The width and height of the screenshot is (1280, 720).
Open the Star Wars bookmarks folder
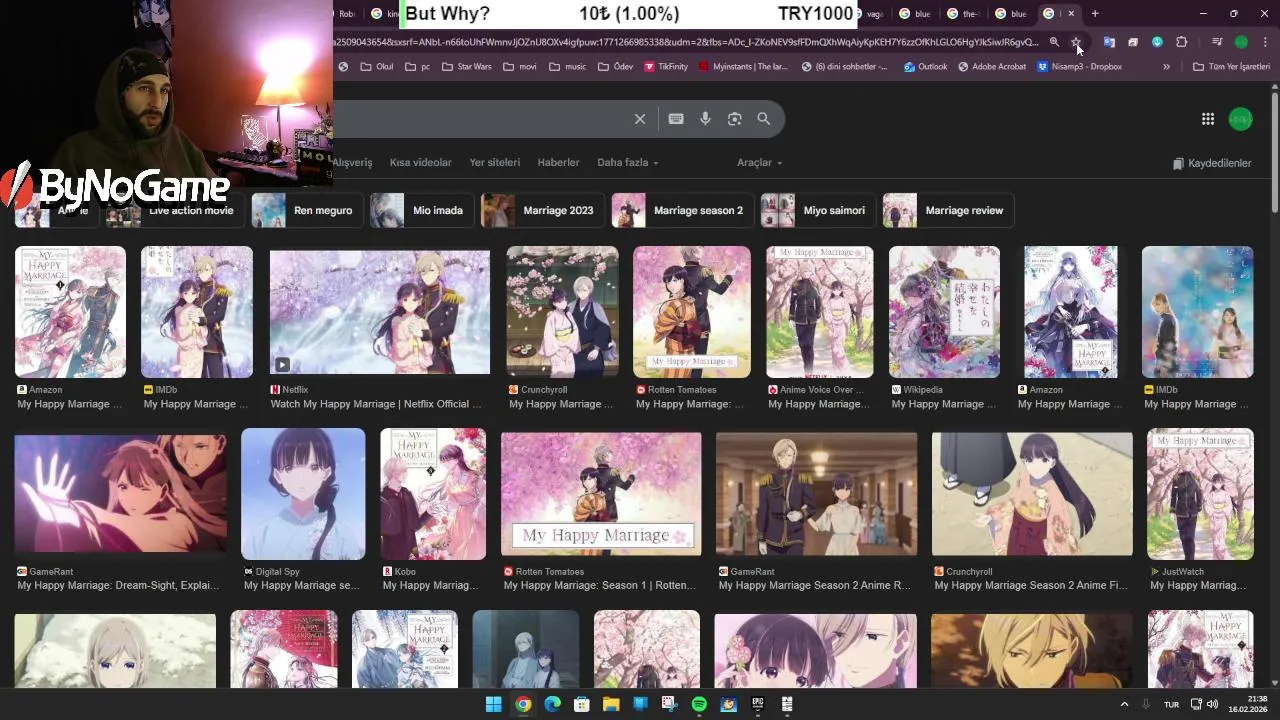tap(465, 67)
